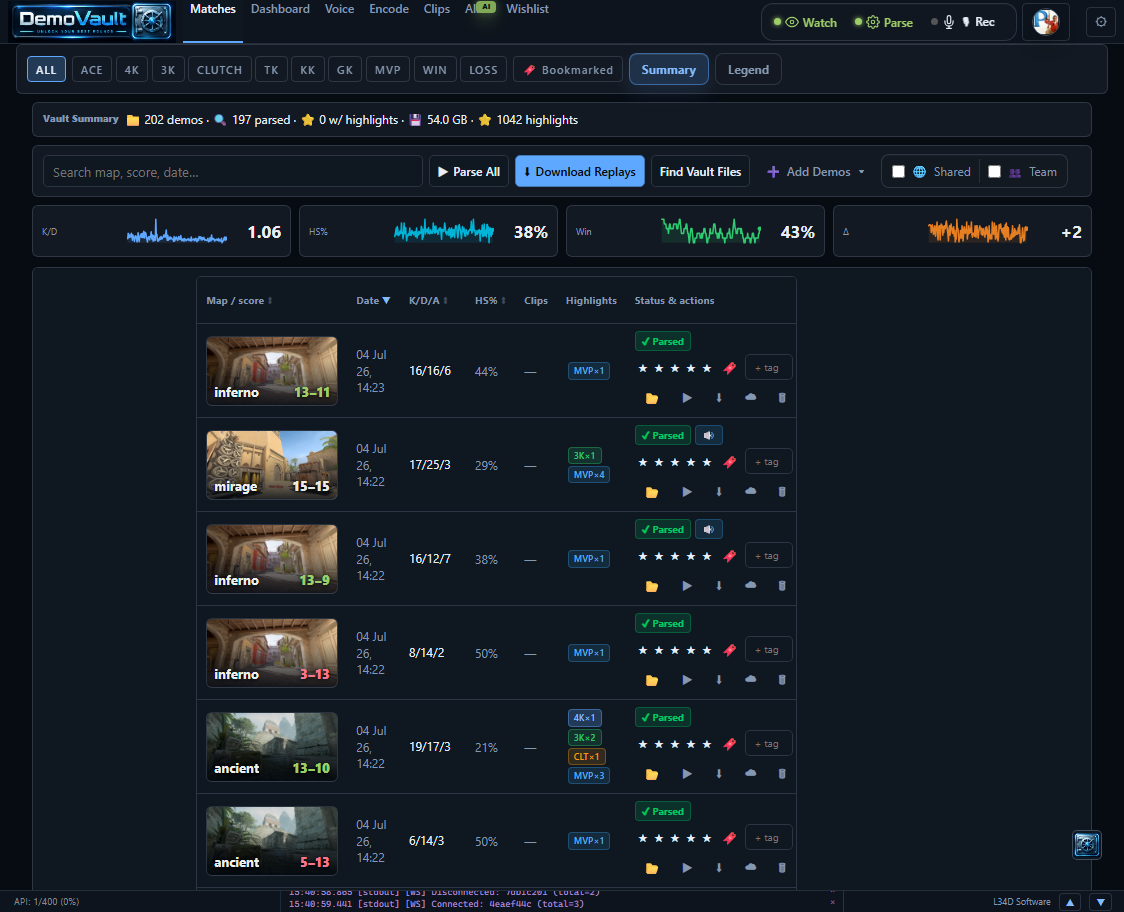Click the K/D sparkline chart
The image size is (1124, 912).
[x=177, y=232]
